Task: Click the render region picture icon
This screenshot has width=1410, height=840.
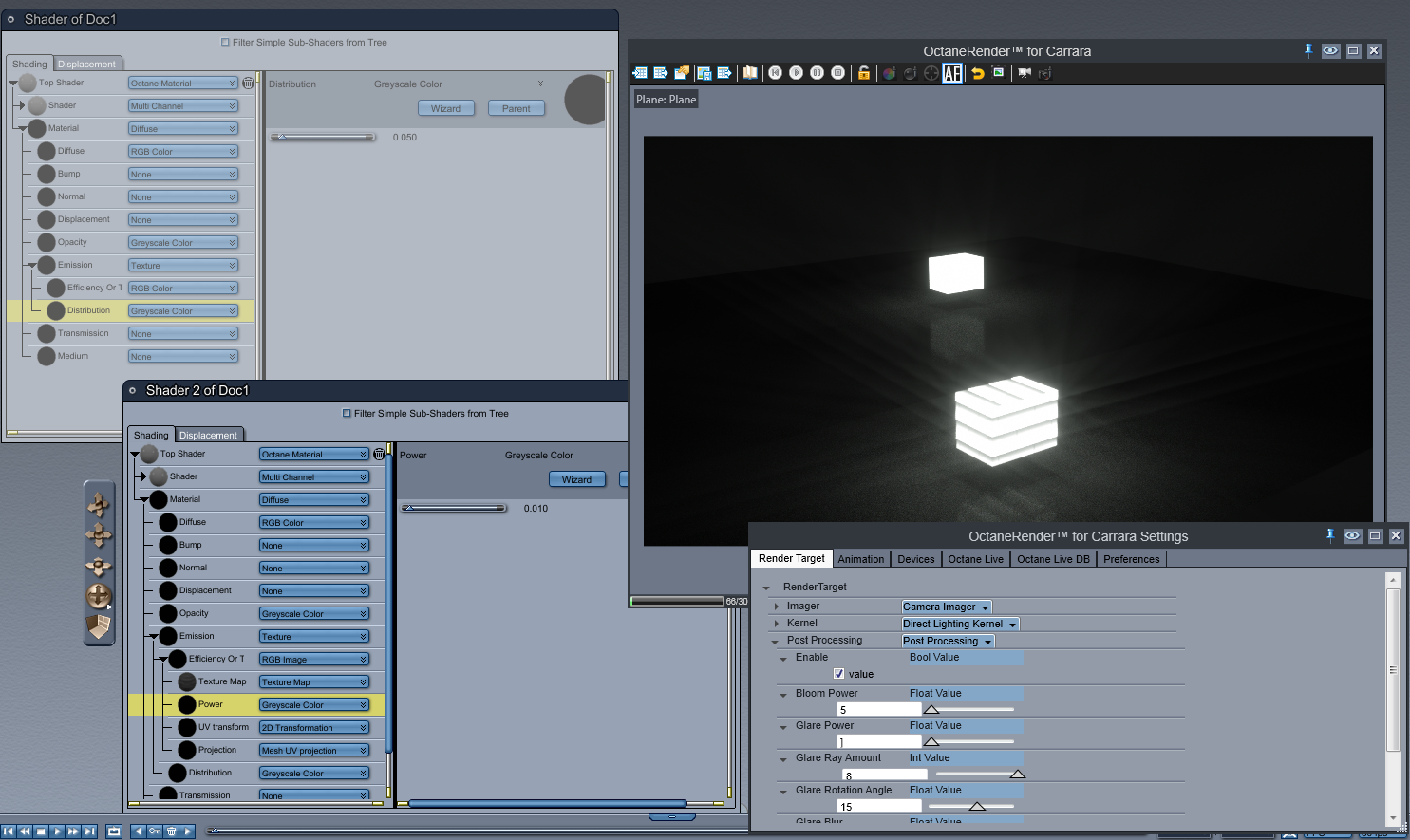Action: coord(999,72)
